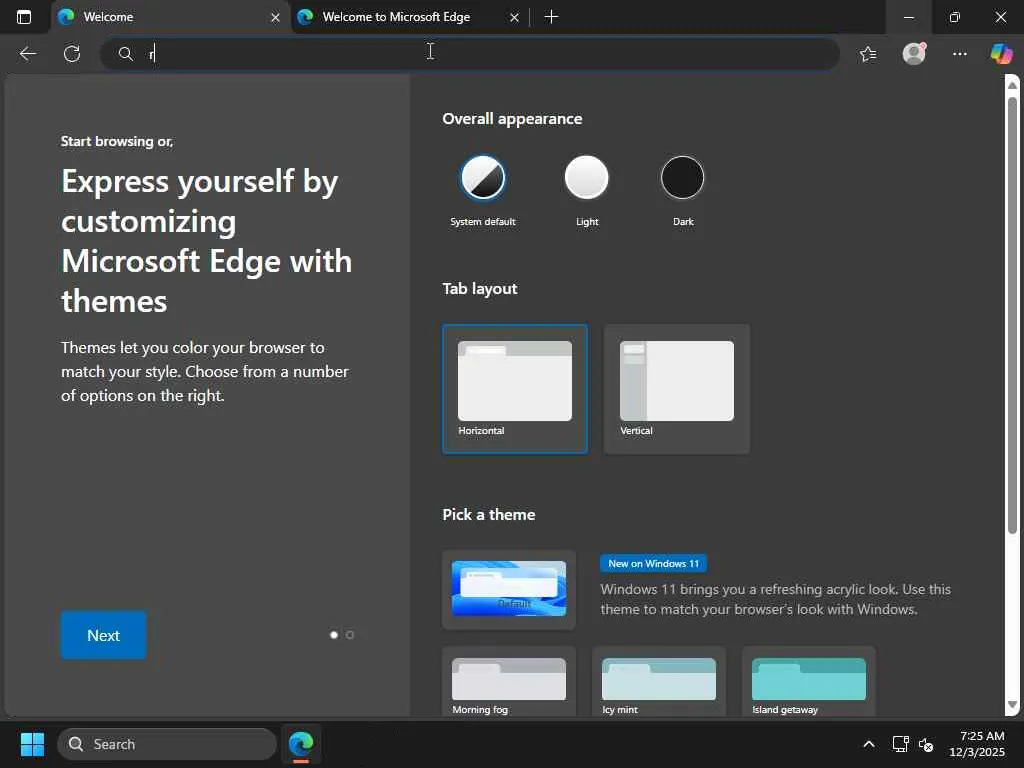
Task: Go back with the back arrow
Action: (27, 54)
